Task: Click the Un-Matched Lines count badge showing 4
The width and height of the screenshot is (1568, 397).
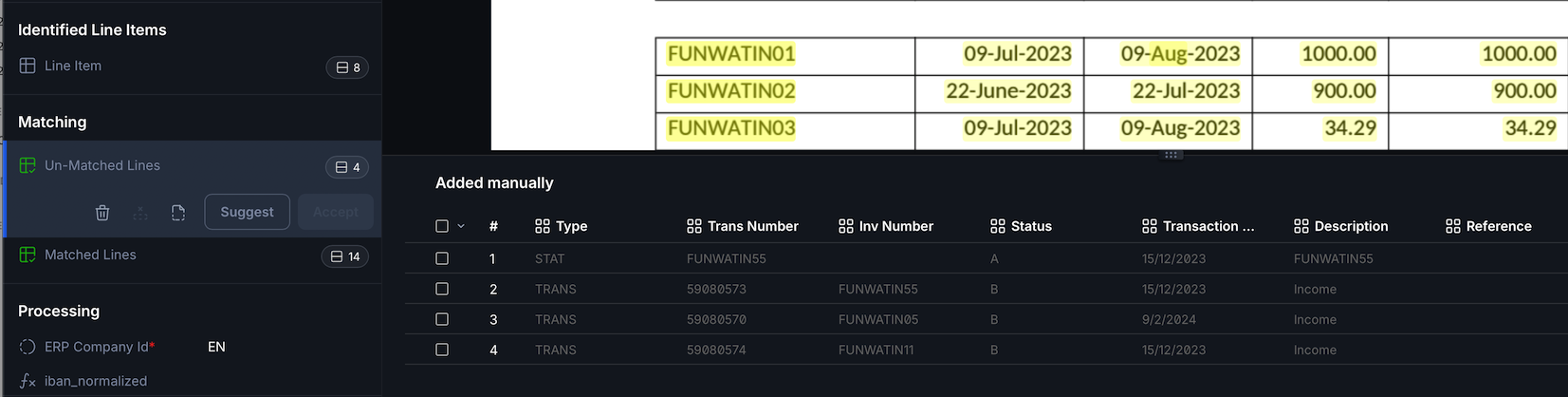Action: [347, 167]
